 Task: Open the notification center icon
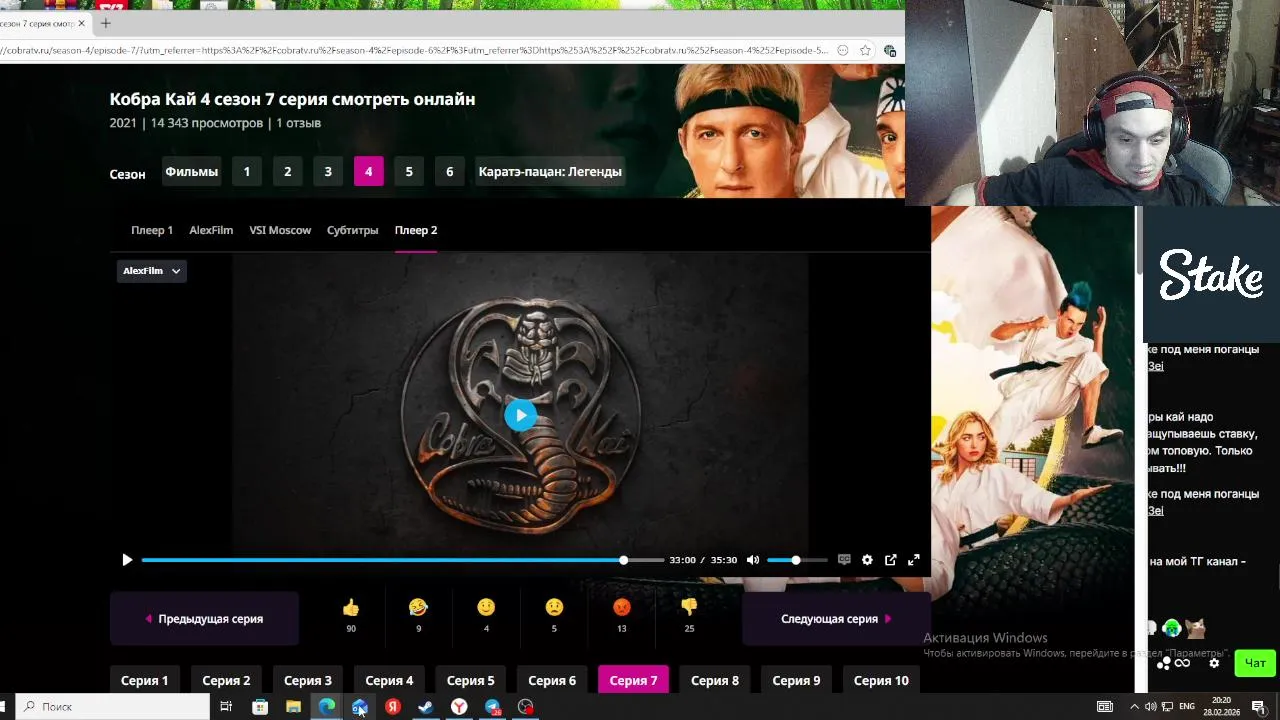pyautogui.click(x=1259, y=706)
